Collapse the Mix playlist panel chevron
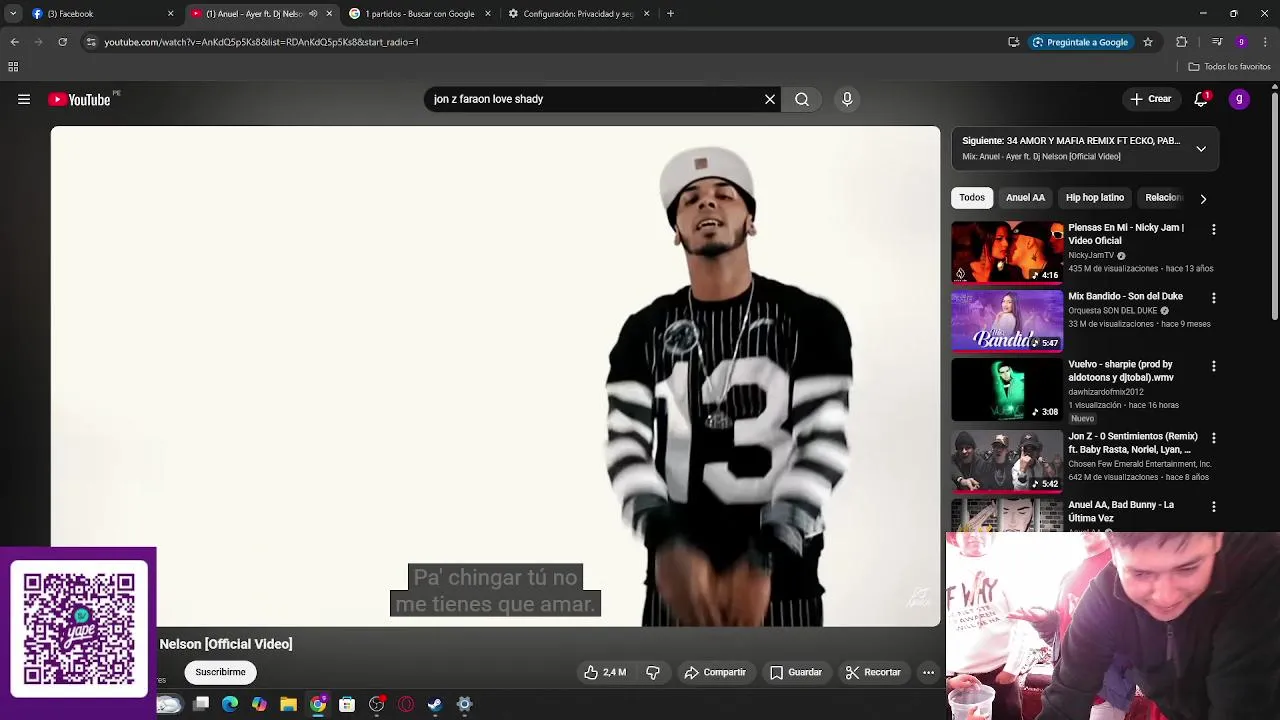Image resolution: width=1280 pixels, height=720 pixels. [x=1201, y=148]
